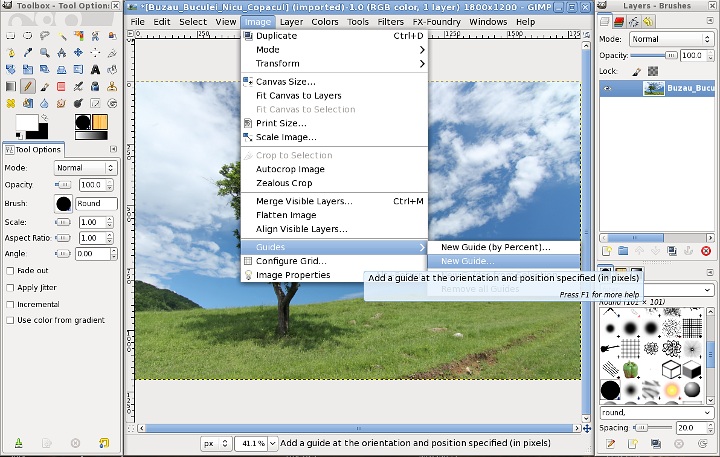
Task: Duplicate the layer using the duplicate icon
Action: [x=672, y=251]
